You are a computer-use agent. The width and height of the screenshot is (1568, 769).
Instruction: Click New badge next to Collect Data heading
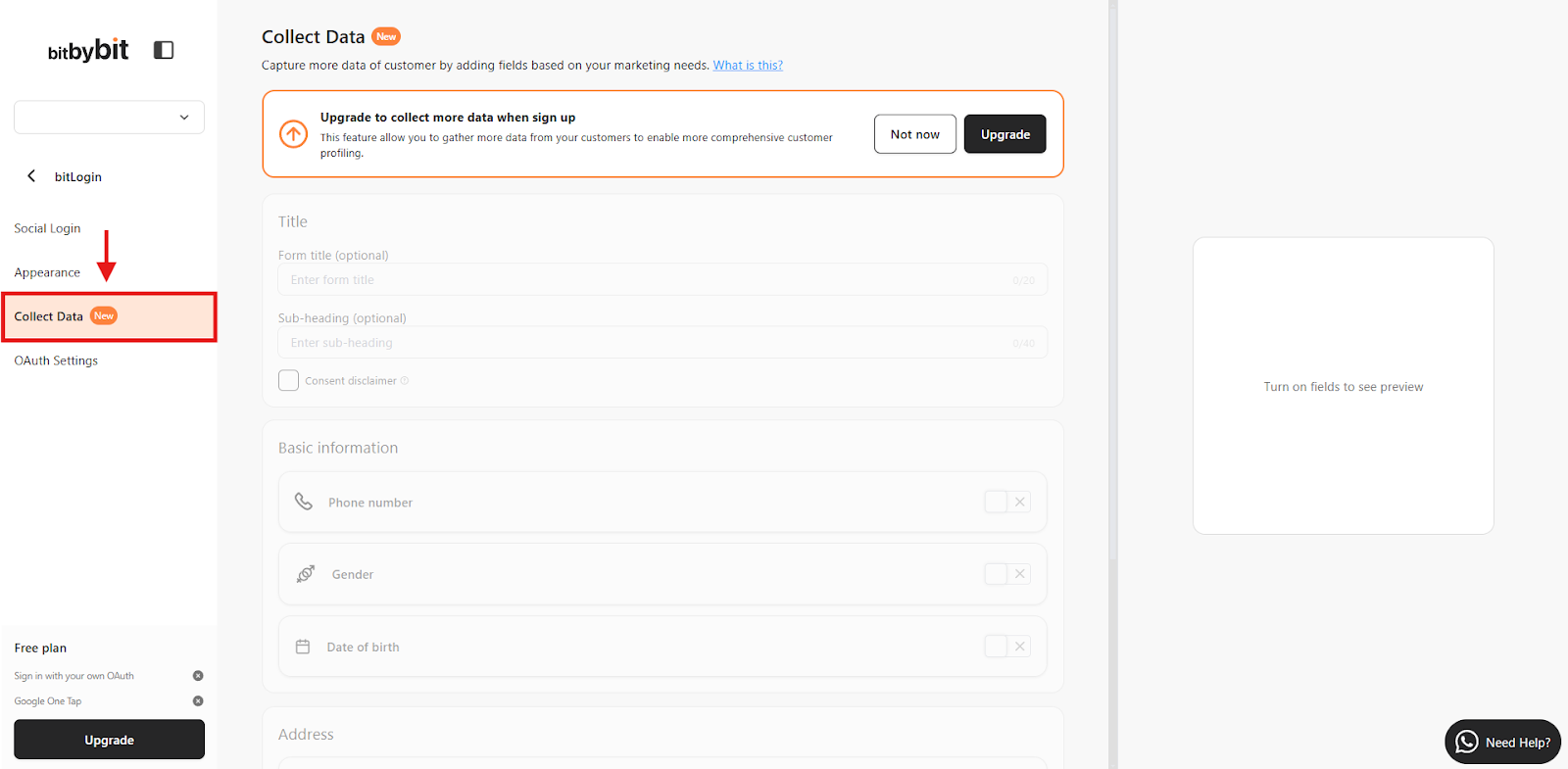point(386,37)
